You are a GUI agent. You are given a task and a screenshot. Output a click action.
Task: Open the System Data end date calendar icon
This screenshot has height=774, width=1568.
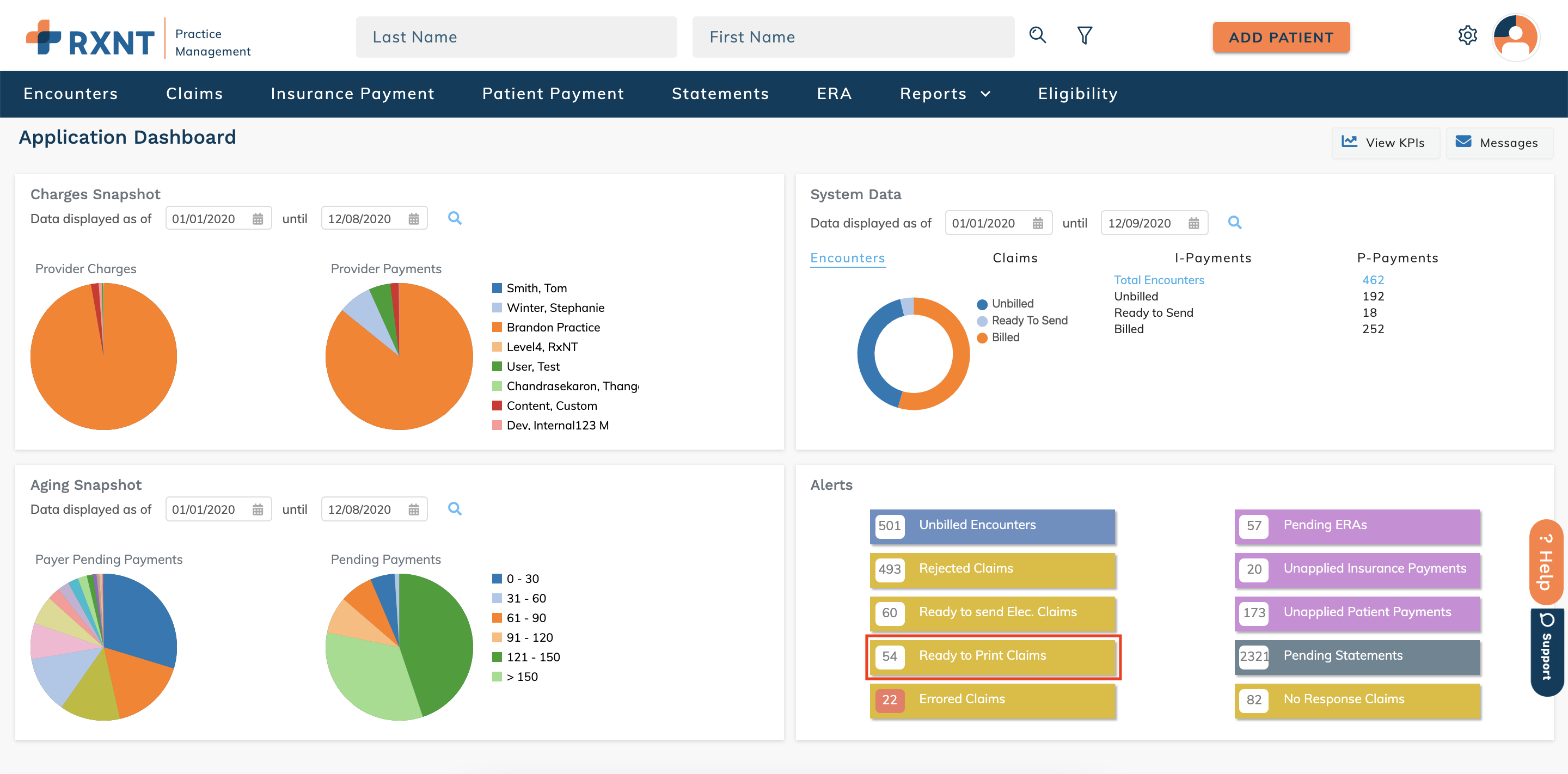1193,223
